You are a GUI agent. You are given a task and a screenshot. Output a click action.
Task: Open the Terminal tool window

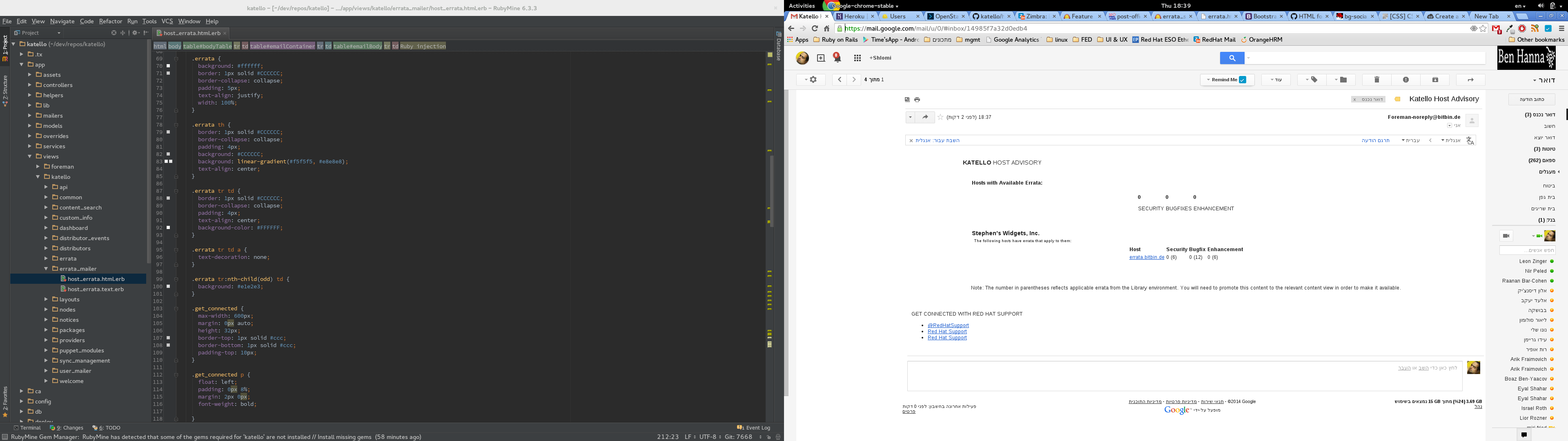27,428
